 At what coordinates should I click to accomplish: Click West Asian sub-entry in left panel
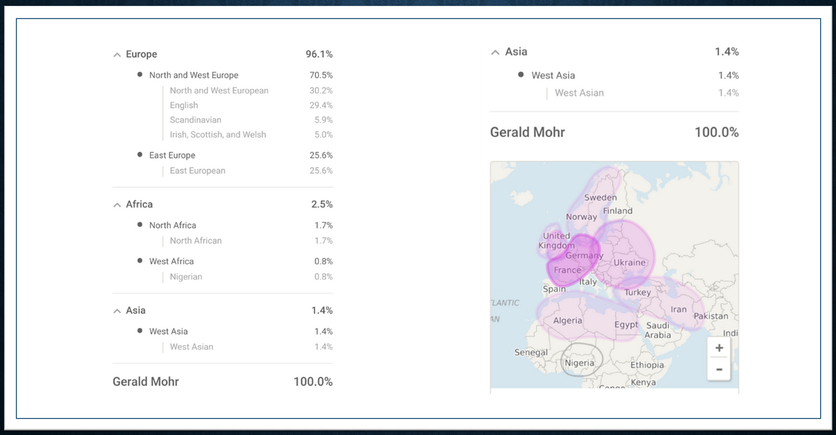[x=191, y=347]
